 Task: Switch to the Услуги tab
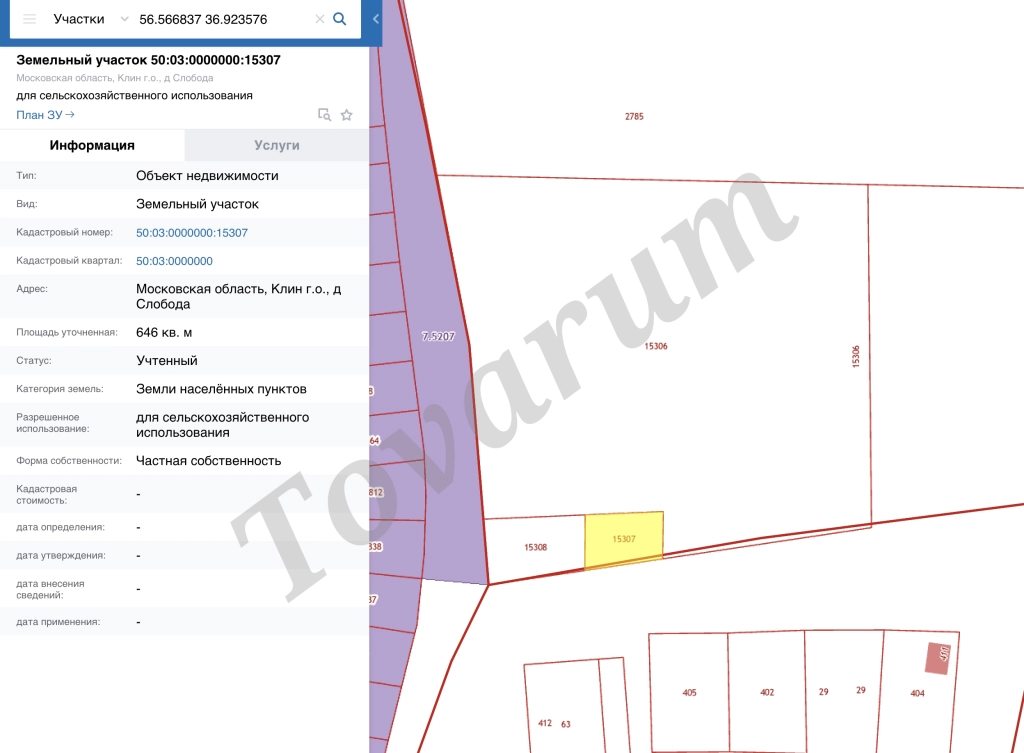pyautogui.click(x=277, y=145)
